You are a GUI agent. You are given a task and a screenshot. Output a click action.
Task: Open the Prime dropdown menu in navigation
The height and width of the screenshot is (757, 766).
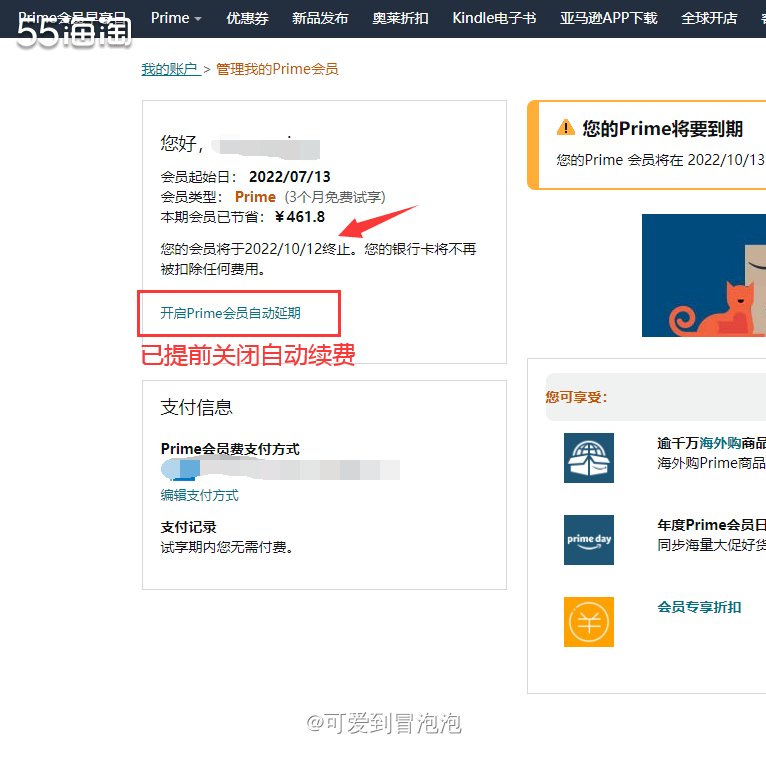pyautogui.click(x=176, y=18)
